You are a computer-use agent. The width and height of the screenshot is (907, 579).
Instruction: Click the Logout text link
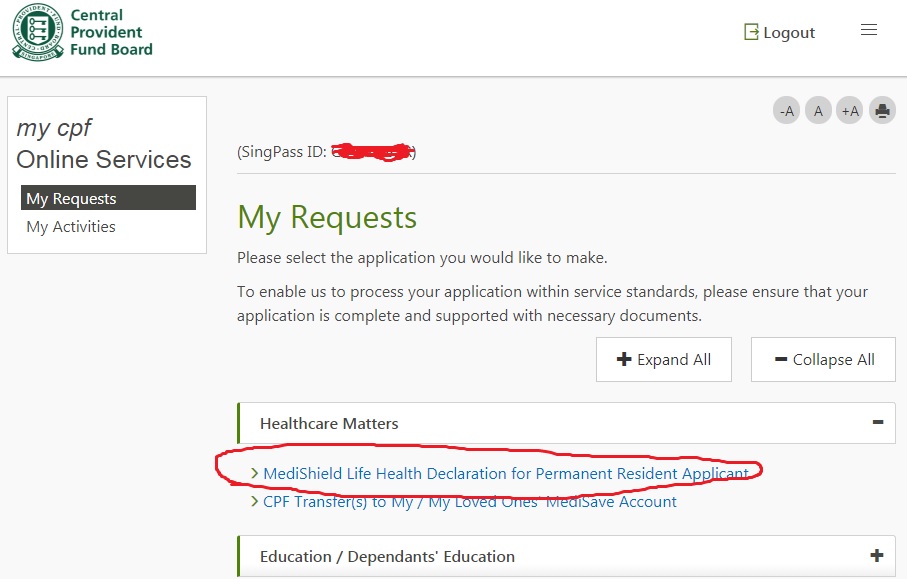(x=789, y=33)
